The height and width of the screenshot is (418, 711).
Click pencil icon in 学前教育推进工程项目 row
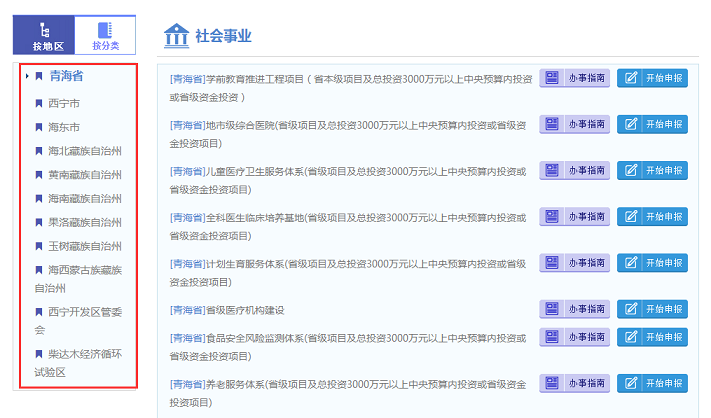pos(631,78)
